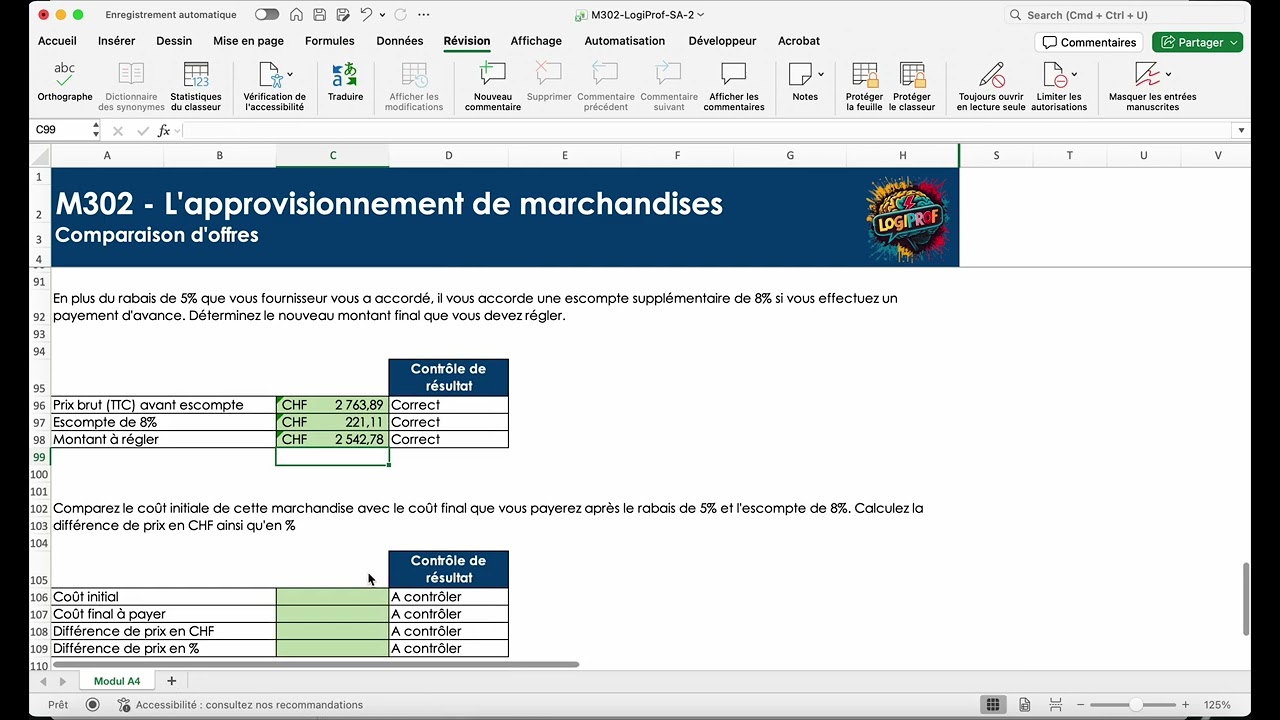Select cell with CHF 2 763,89
This screenshot has height=720, width=1280.
332,405
